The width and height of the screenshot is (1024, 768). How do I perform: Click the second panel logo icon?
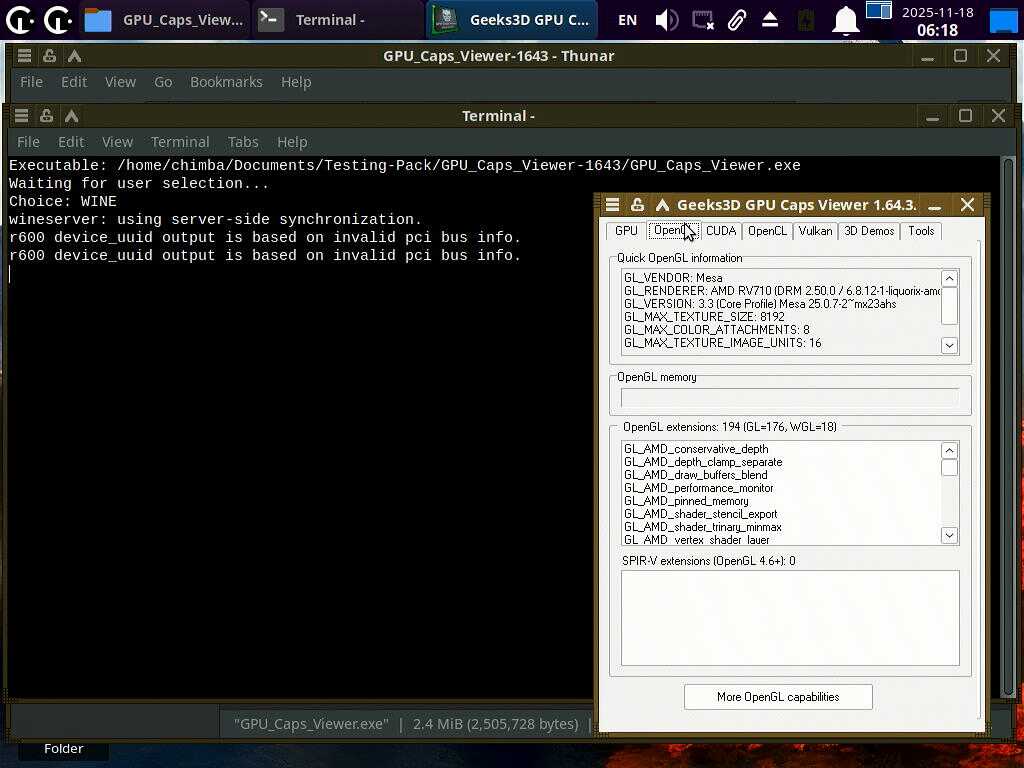[x=58, y=20]
